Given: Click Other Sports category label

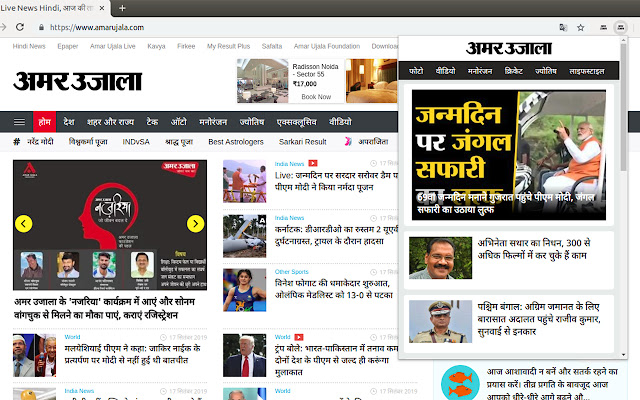Looking at the screenshot, I should point(291,272).
